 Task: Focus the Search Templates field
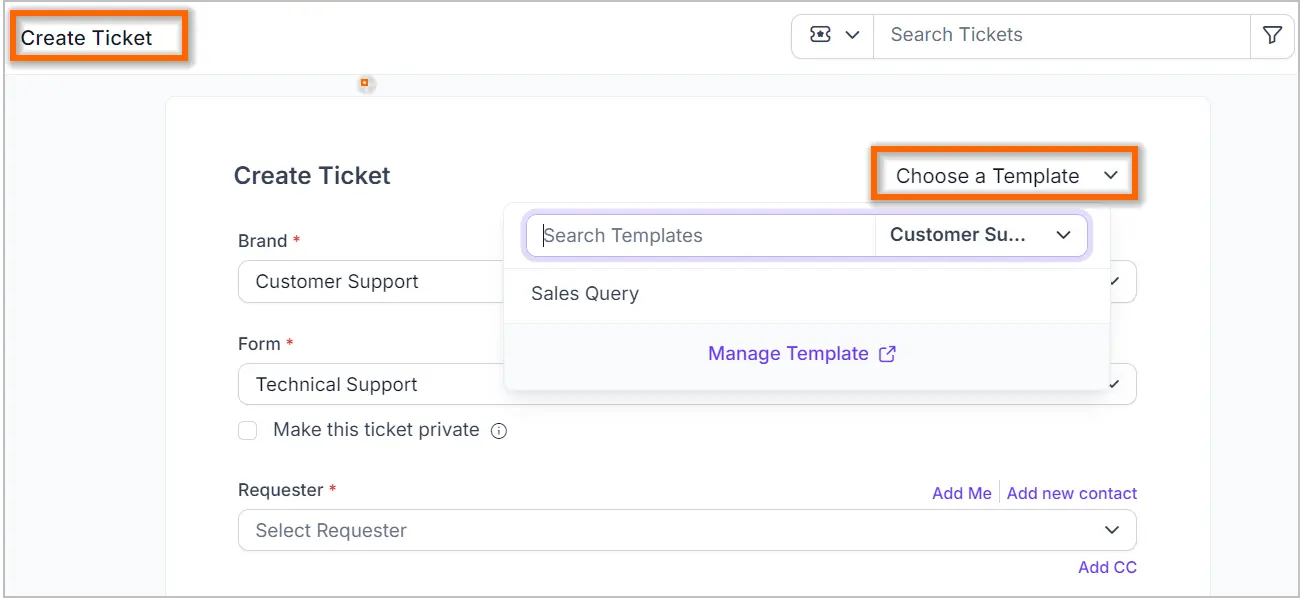tap(700, 236)
